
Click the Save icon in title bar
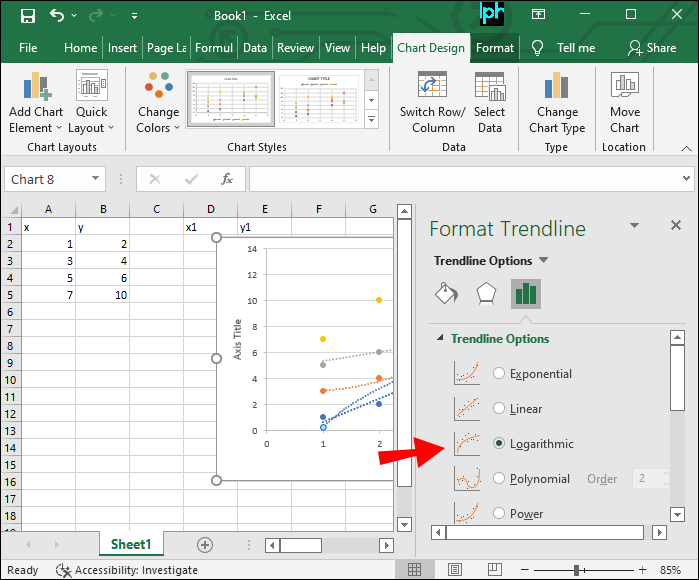(x=27, y=15)
